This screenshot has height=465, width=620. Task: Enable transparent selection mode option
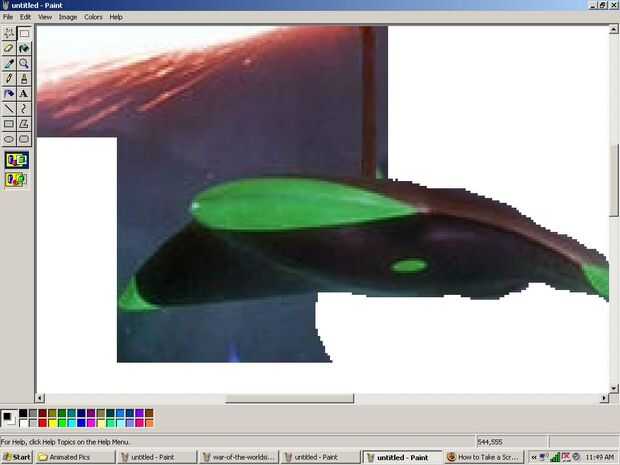(16, 180)
